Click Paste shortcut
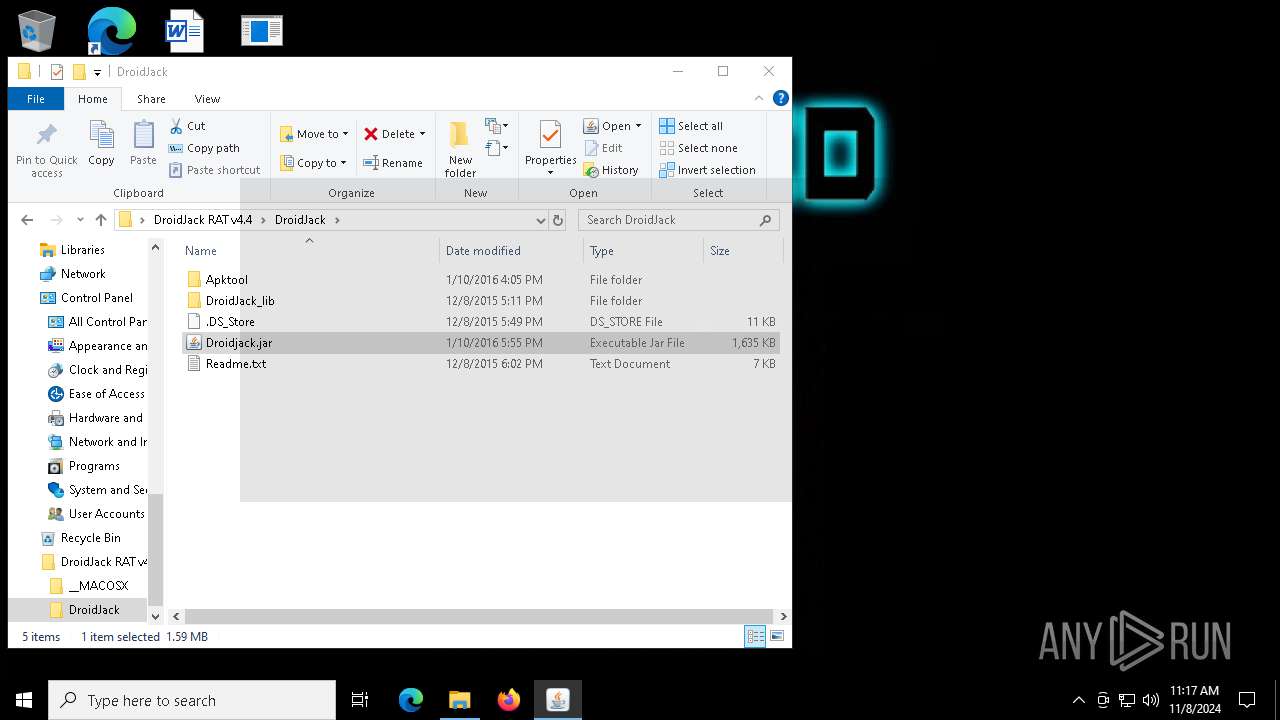Screen dimensions: 1280x720 click(214, 170)
